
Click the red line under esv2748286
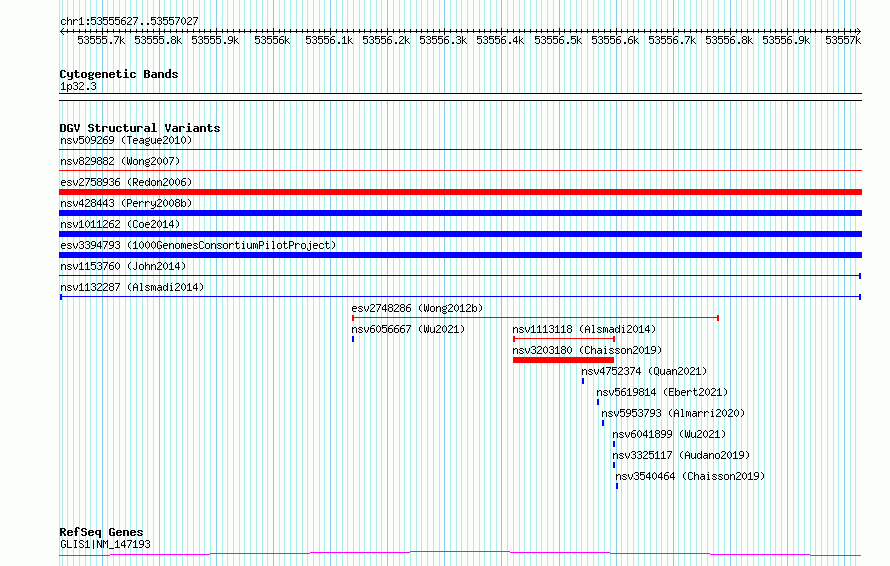[535, 318]
